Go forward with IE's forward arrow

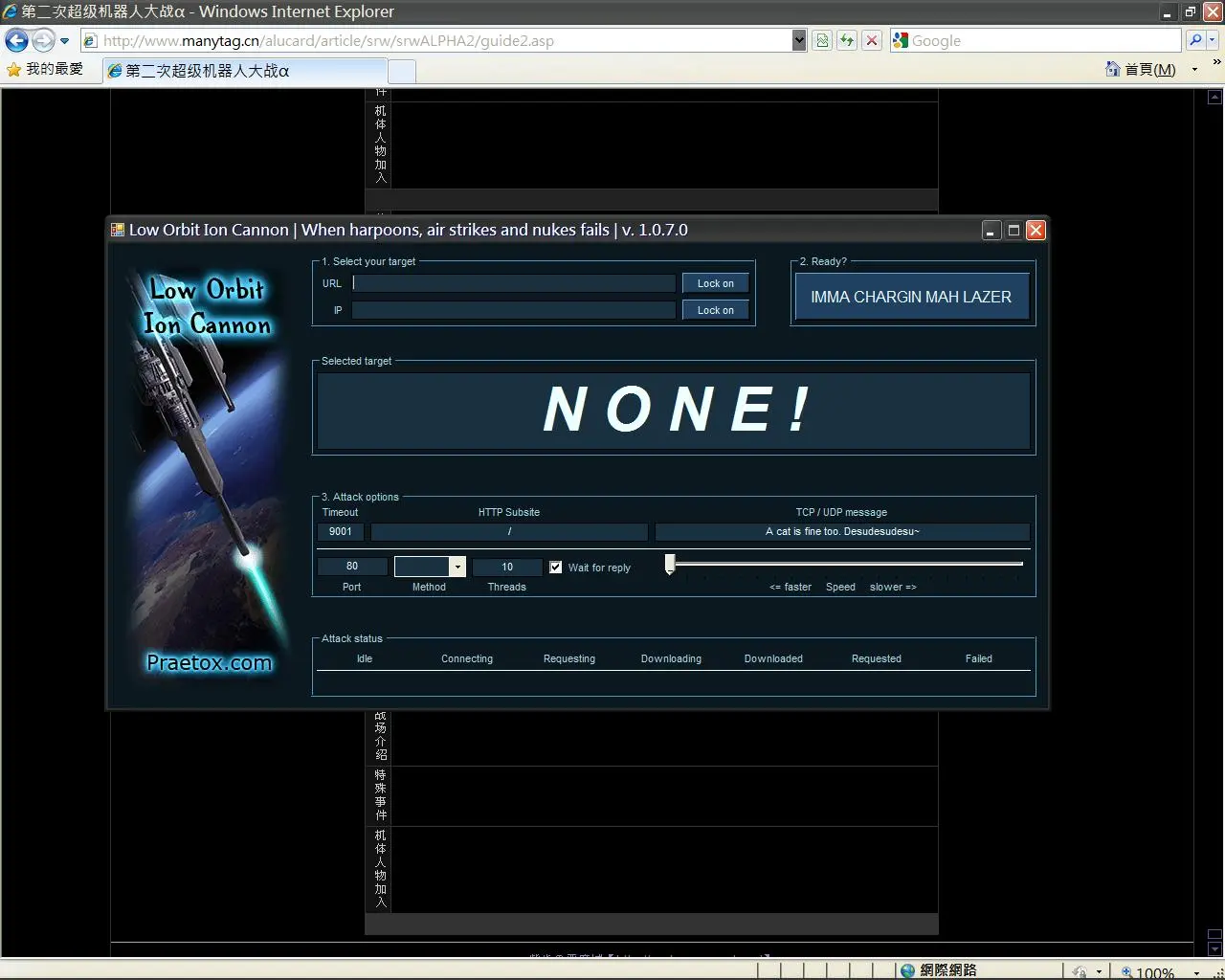point(43,40)
